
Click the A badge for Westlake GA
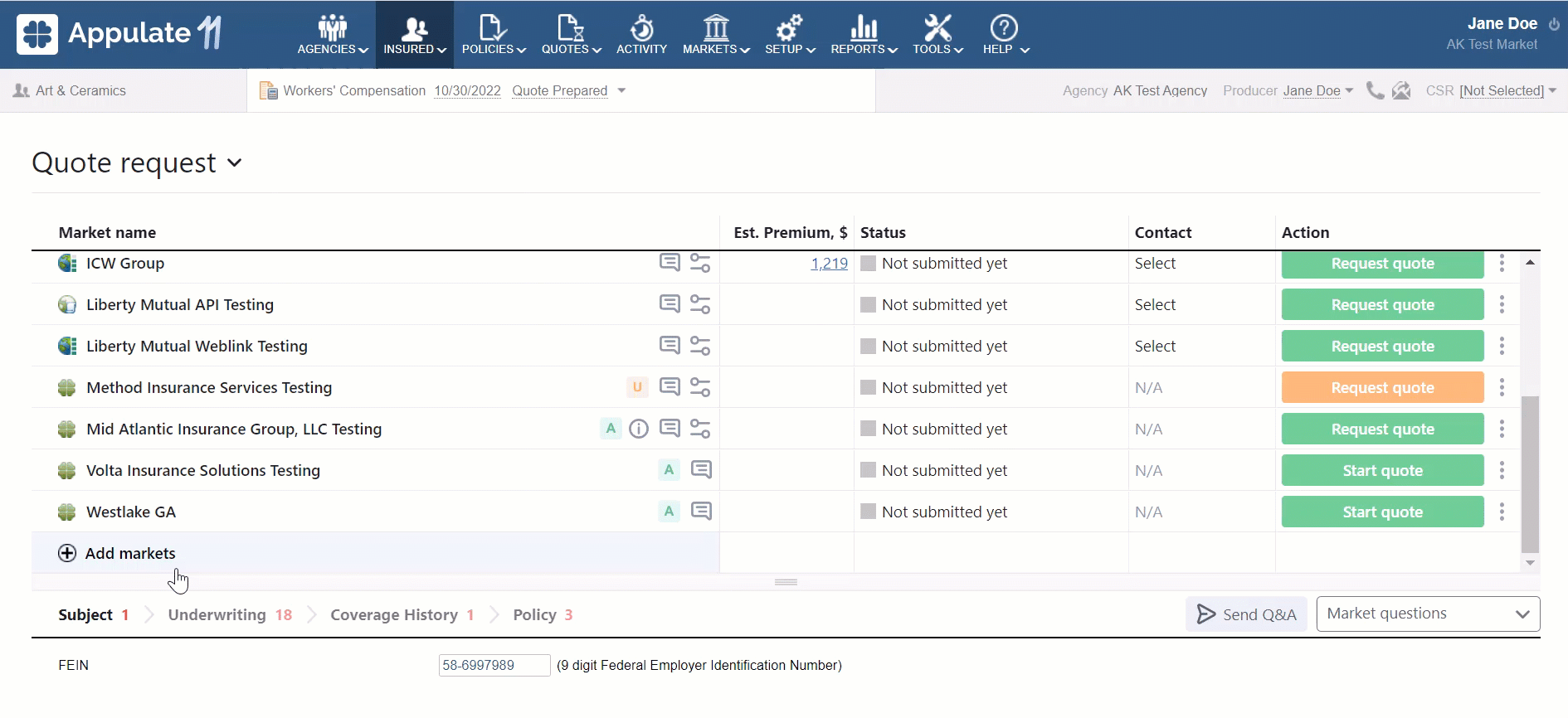669,511
